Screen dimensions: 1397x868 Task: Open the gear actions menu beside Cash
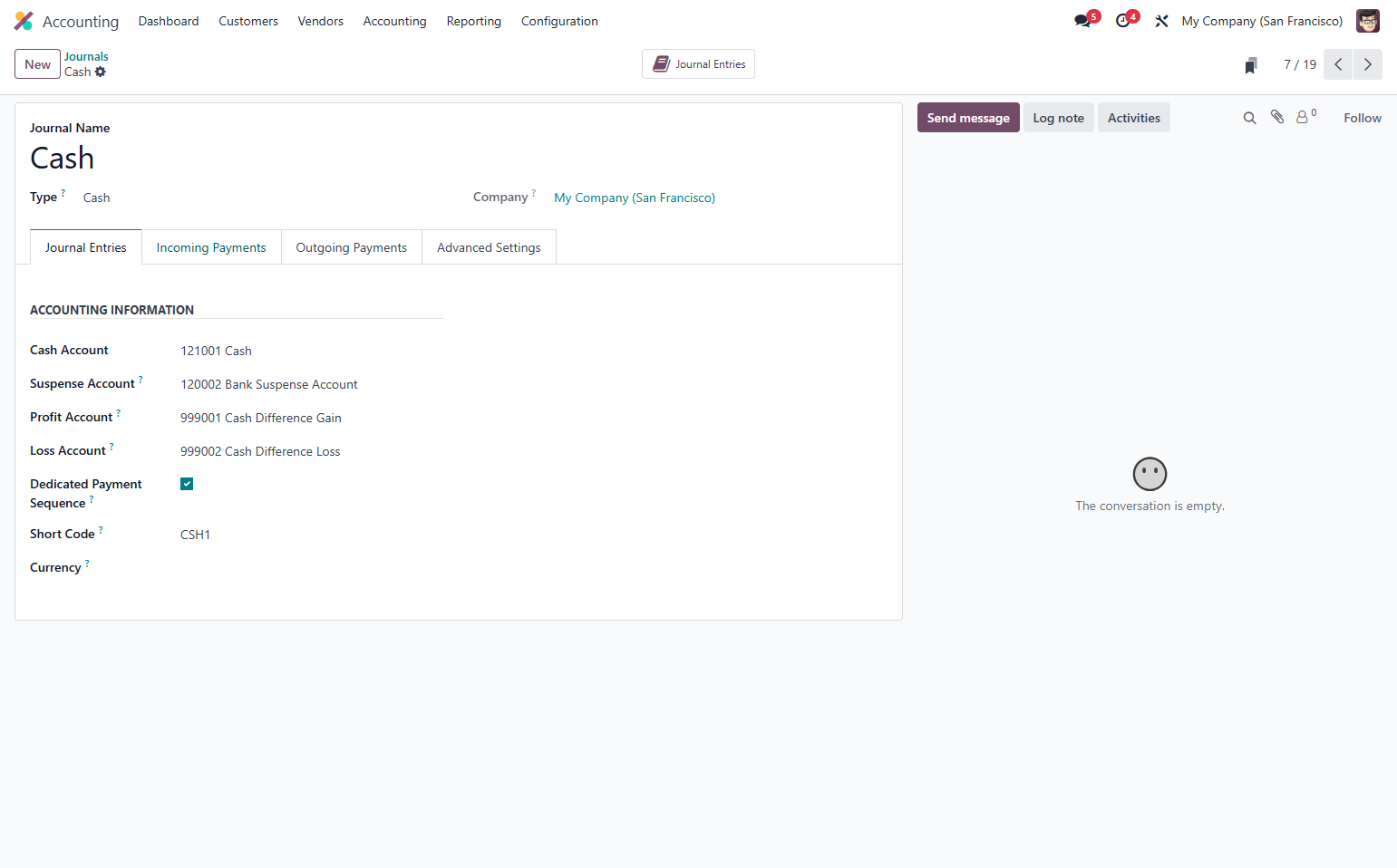(101, 72)
